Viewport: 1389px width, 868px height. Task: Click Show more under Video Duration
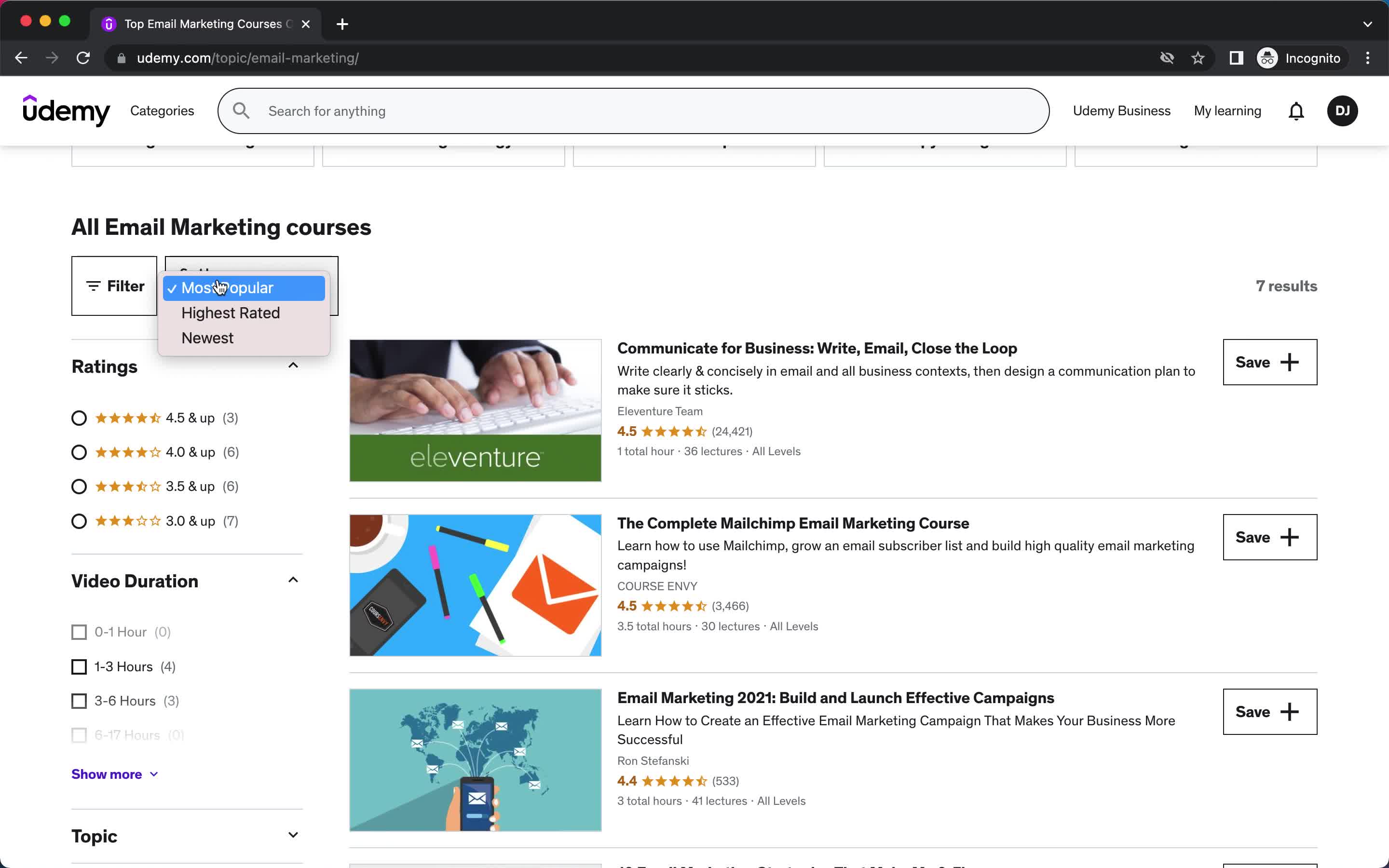pos(114,774)
